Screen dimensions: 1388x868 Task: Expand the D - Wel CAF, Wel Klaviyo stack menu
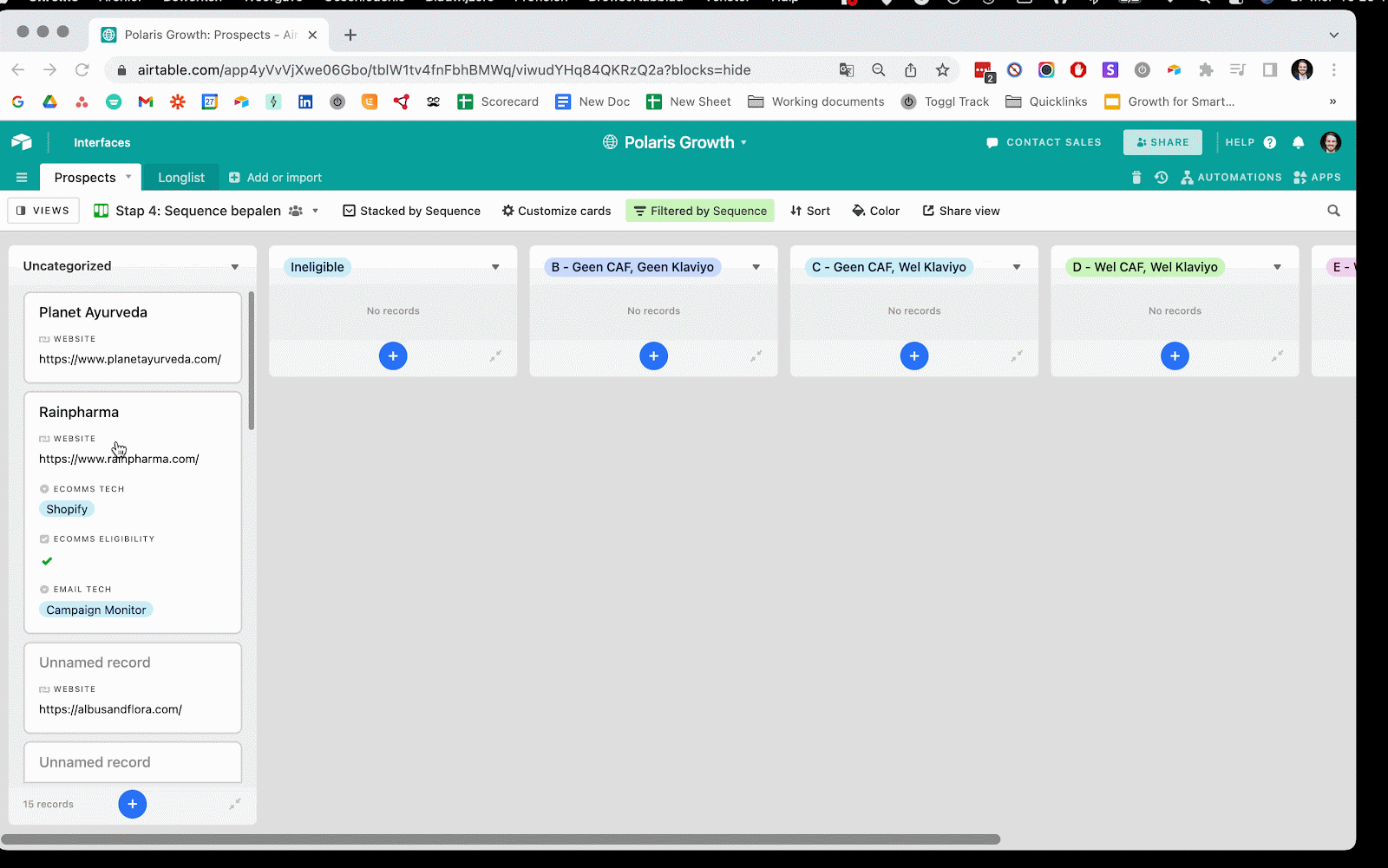[1277, 267]
